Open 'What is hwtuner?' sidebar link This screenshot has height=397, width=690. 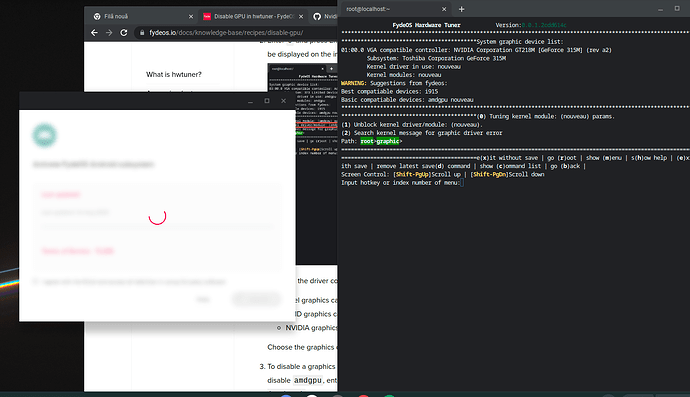[174, 74]
